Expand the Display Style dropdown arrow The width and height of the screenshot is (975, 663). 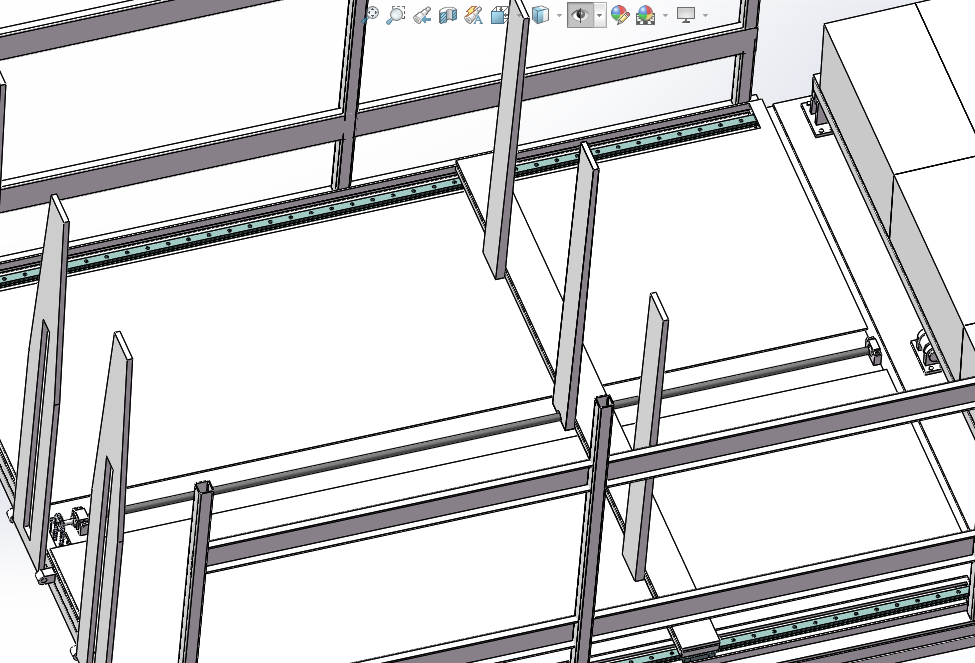click(560, 16)
